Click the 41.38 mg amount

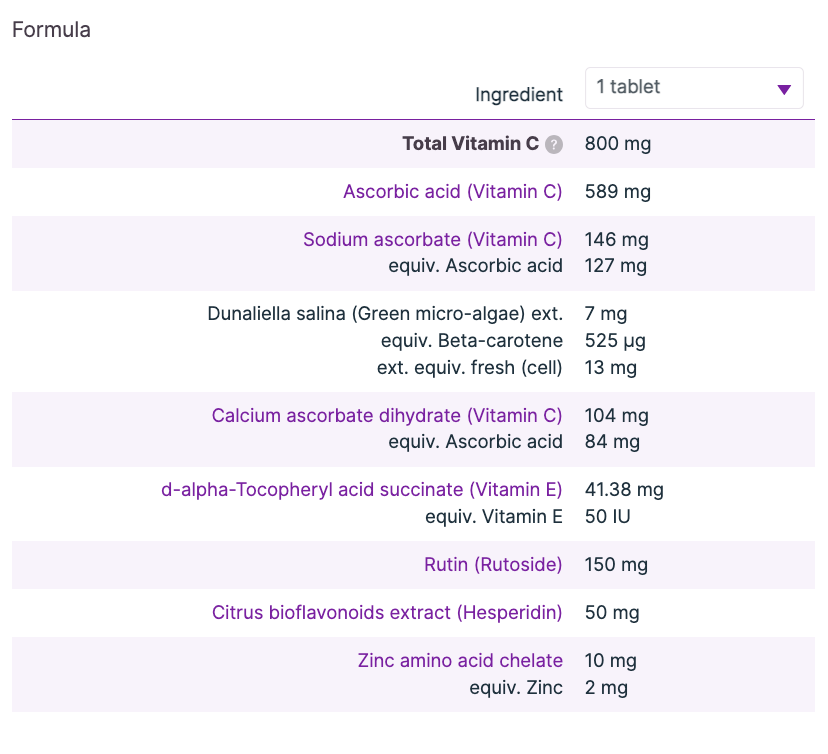(x=624, y=490)
